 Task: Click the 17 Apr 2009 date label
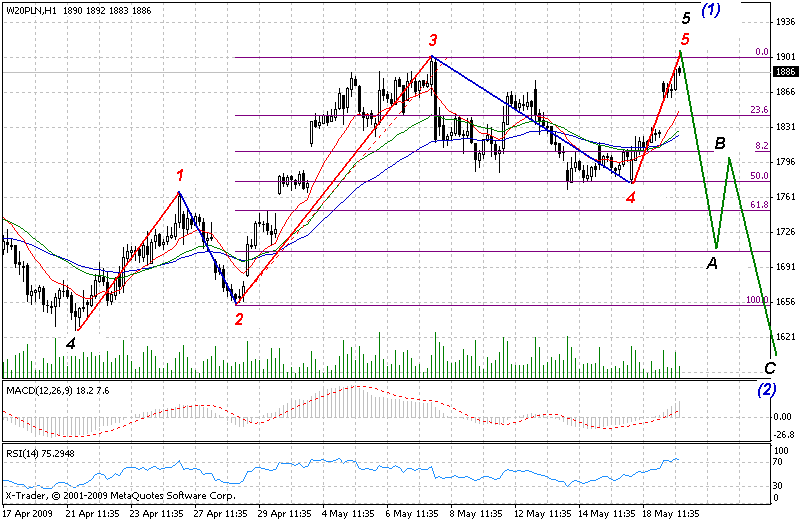pyautogui.click(x=28, y=514)
